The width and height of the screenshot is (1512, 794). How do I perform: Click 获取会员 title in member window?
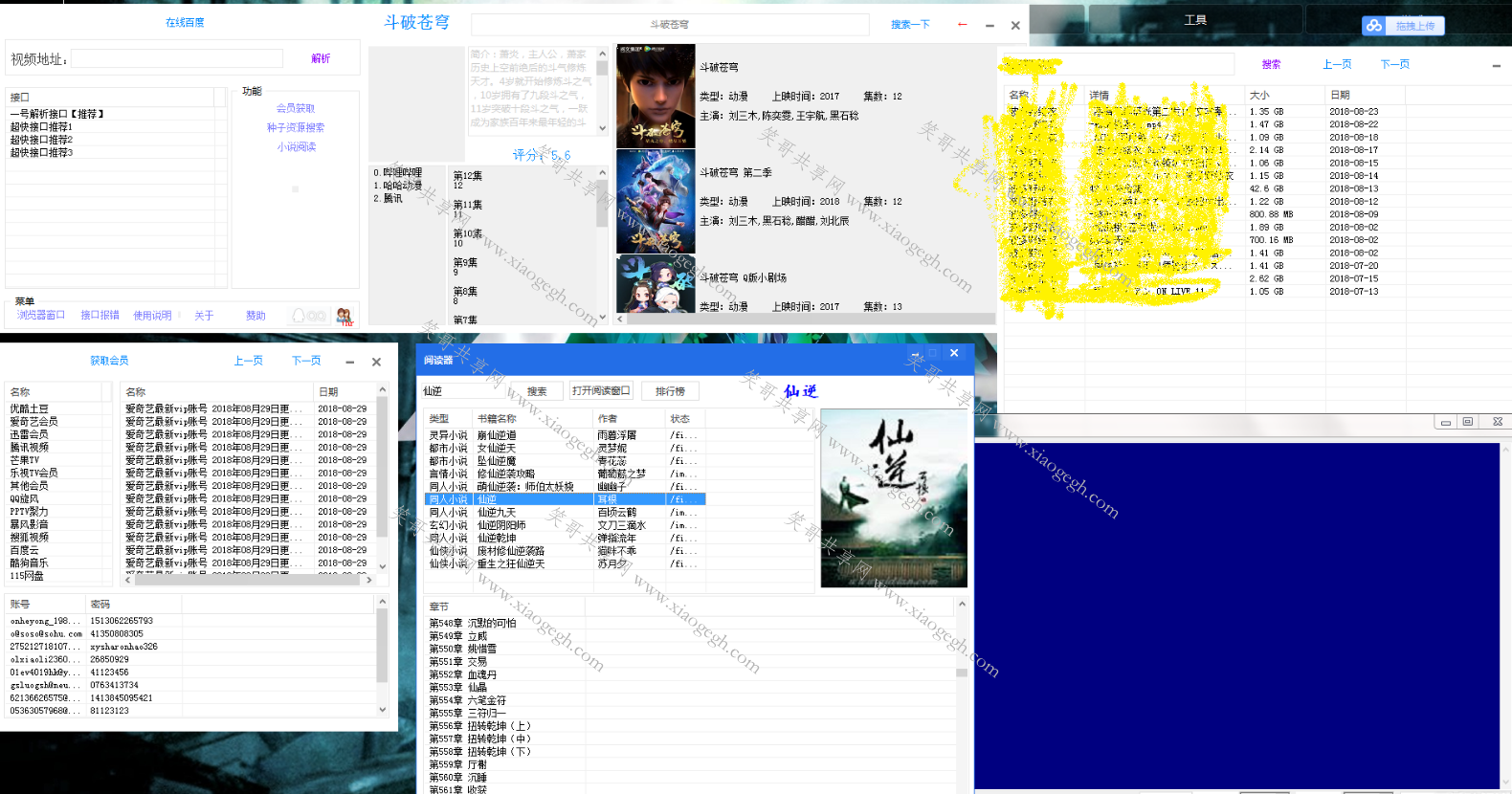pyautogui.click(x=109, y=361)
